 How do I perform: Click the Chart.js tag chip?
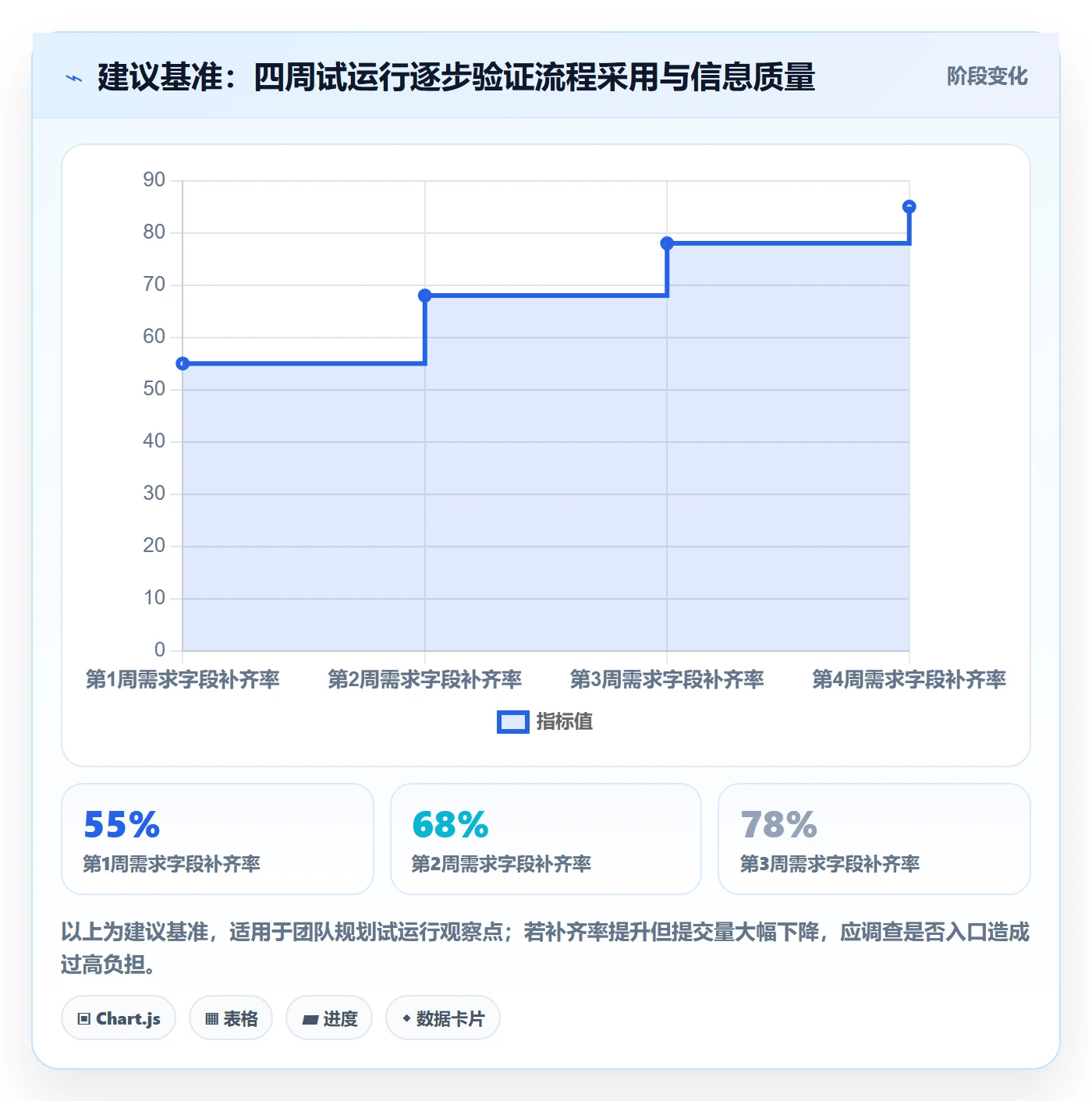click(119, 1018)
